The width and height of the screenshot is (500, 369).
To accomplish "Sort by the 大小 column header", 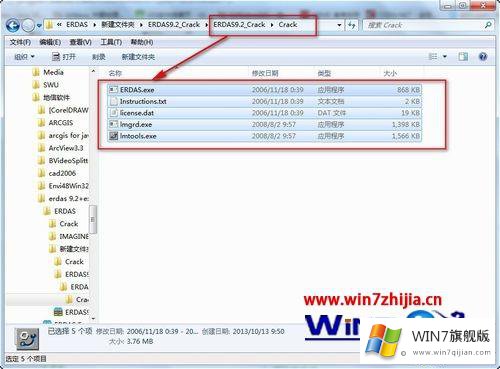I will [x=390, y=73].
